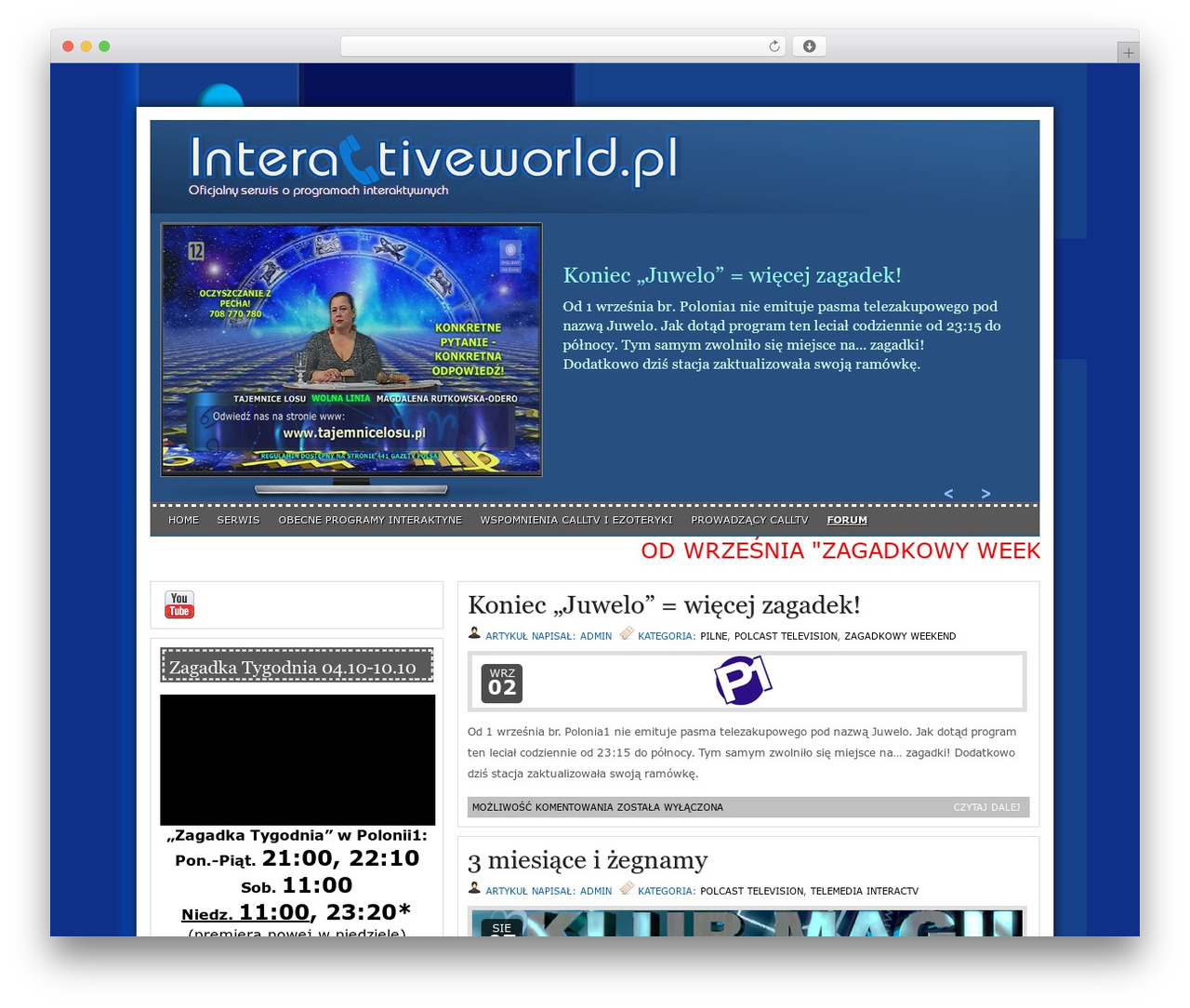
Task: Open the YouTube icon in the sidebar
Action: pyautogui.click(x=179, y=604)
